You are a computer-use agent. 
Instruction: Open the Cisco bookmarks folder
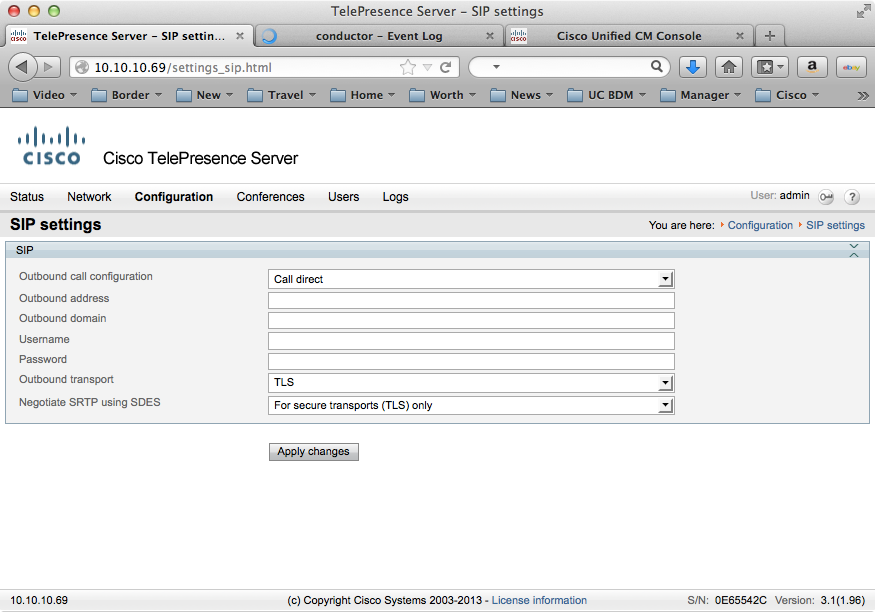point(787,95)
